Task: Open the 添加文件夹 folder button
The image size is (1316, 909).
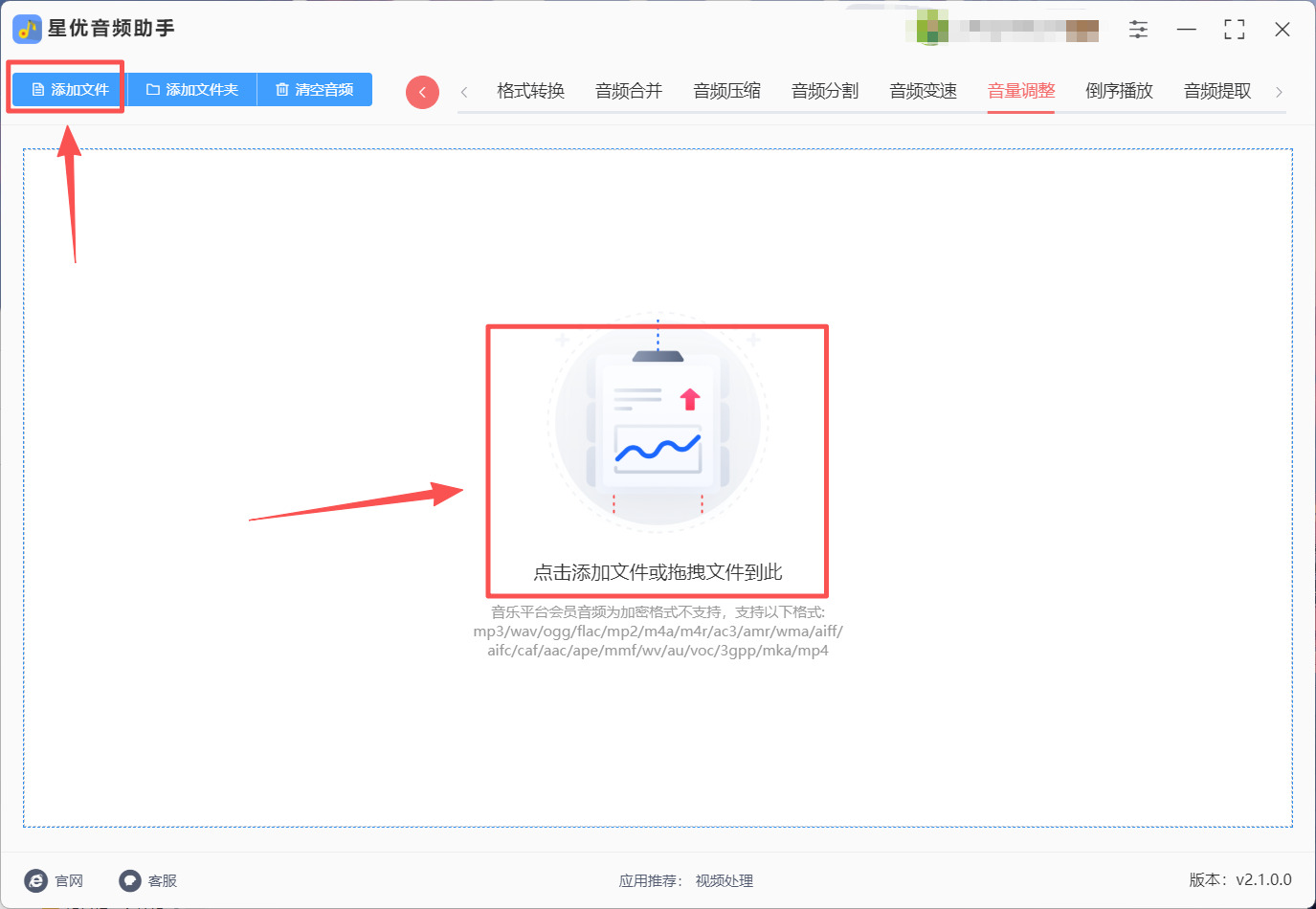Action: click(192, 90)
